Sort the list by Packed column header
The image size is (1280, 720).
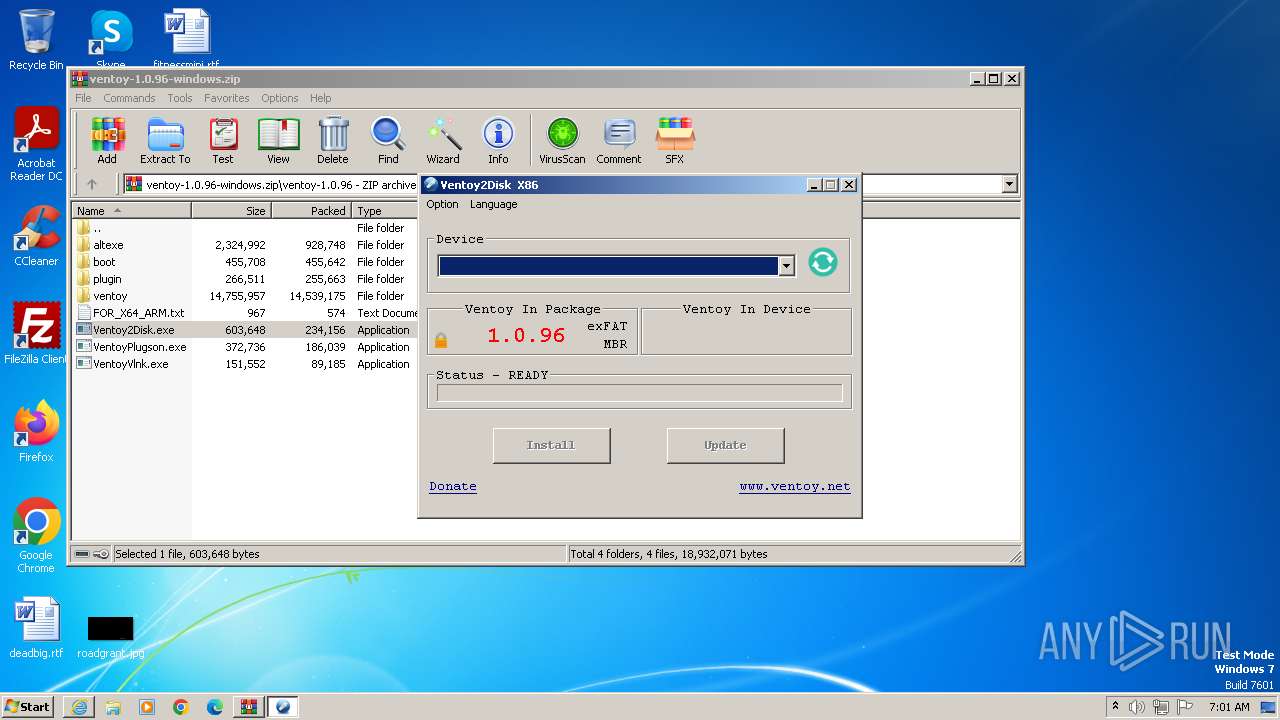[x=311, y=211]
